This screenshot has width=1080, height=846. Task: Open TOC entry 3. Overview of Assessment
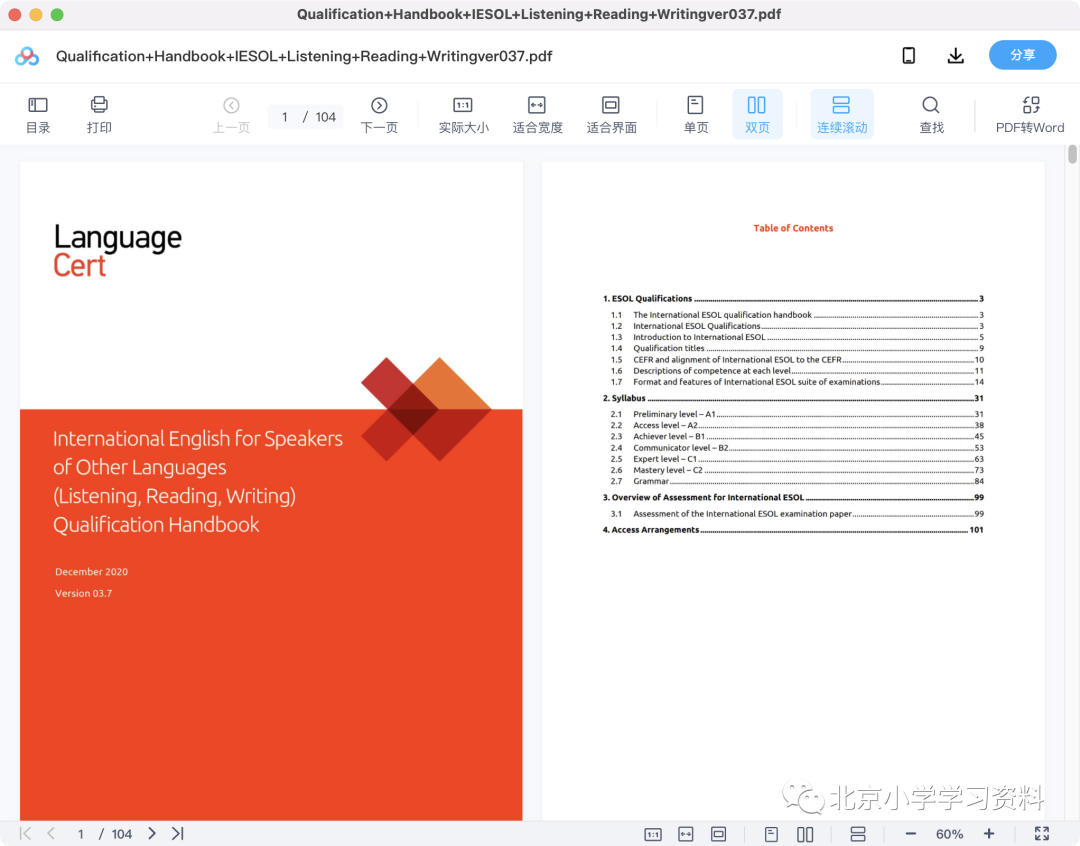793,497
